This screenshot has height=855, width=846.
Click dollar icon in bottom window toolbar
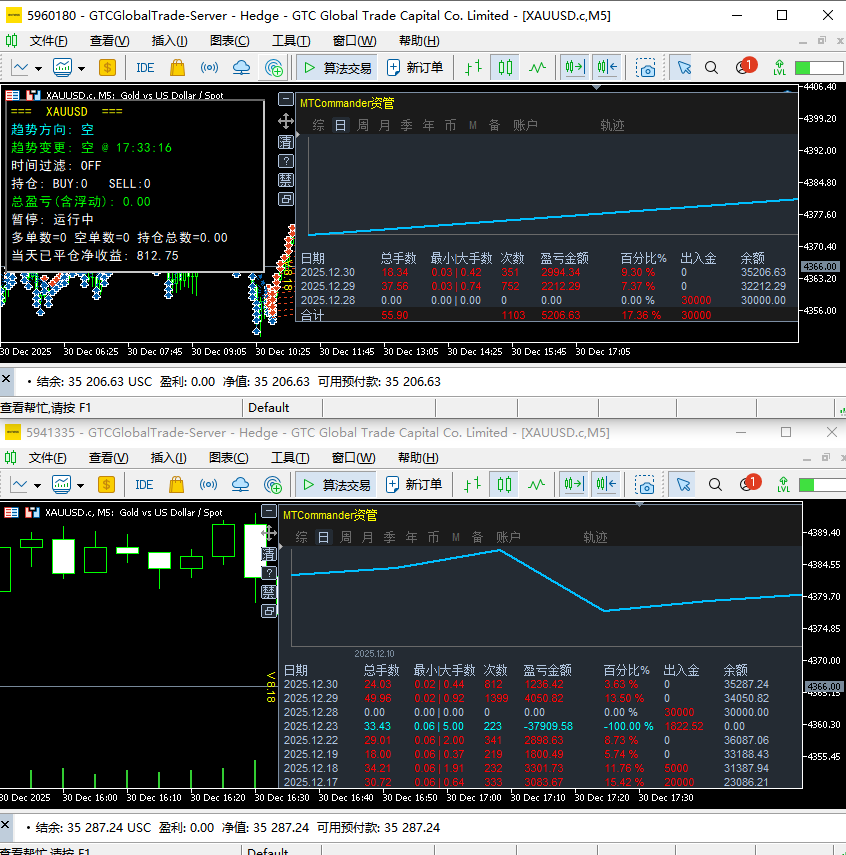[106, 485]
